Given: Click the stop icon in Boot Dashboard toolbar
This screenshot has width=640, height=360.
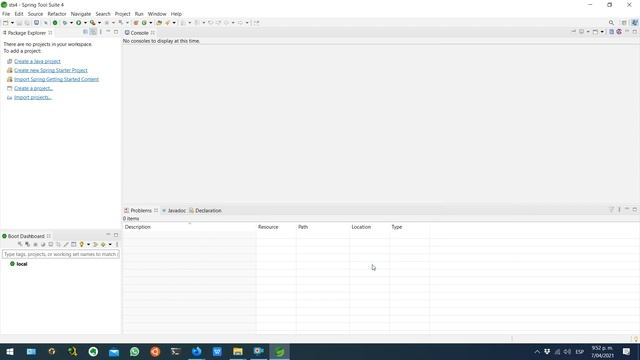Looking at the screenshot, I should pyautogui.click(x=35, y=244).
